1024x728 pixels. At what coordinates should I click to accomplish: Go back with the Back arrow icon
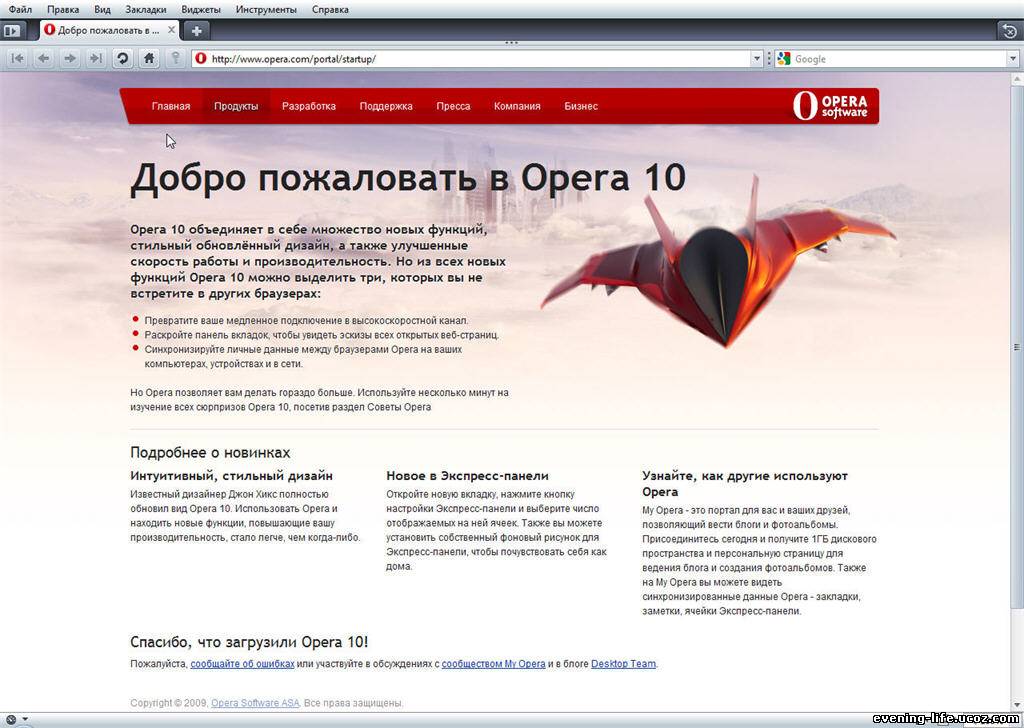click(x=44, y=59)
